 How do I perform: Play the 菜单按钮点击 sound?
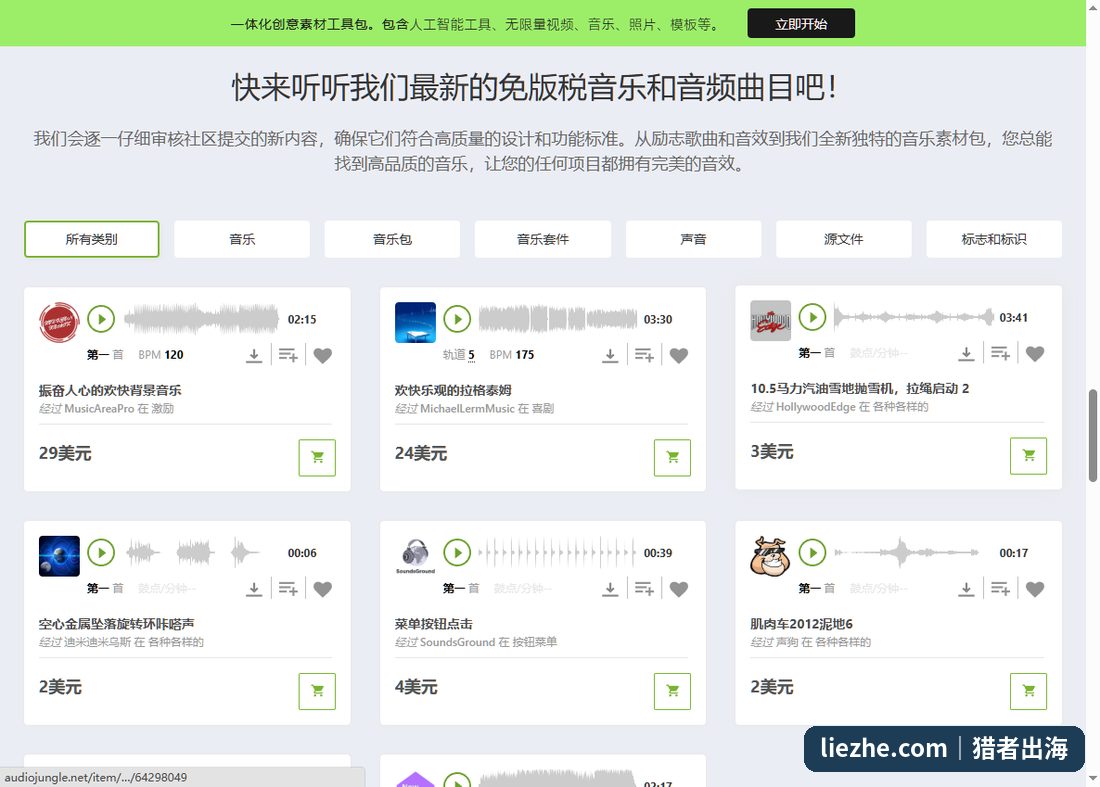pyautogui.click(x=457, y=553)
